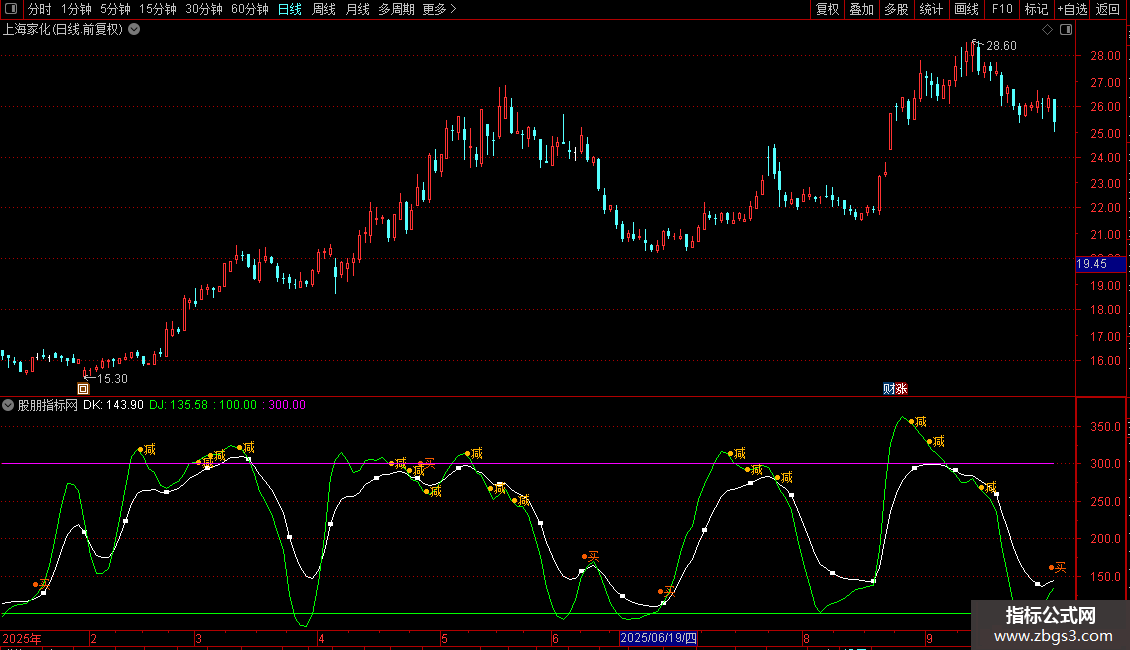Click the 2025/06/19 date marker on timeline
Image resolution: width=1130 pixels, height=650 pixels.
(657, 638)
